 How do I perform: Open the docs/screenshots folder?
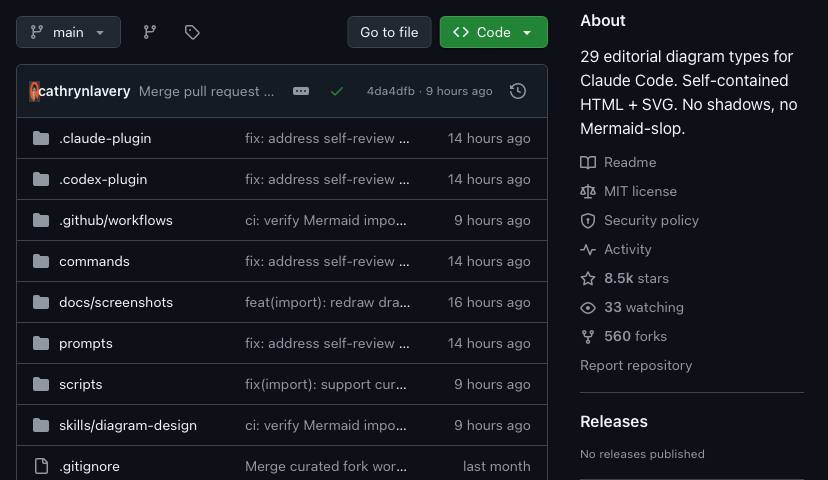[x=116, y=303]
